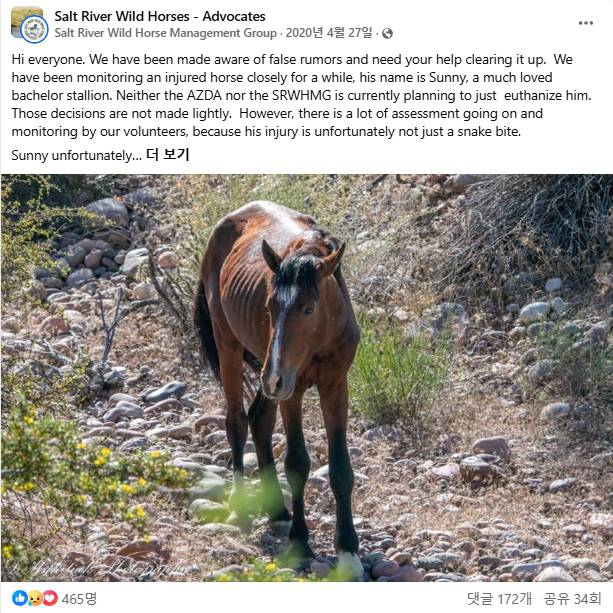Viewport: 613px width, 613px height.
Task: Click the Salt River Wild Horses profile picture
Action: [27, 23]
